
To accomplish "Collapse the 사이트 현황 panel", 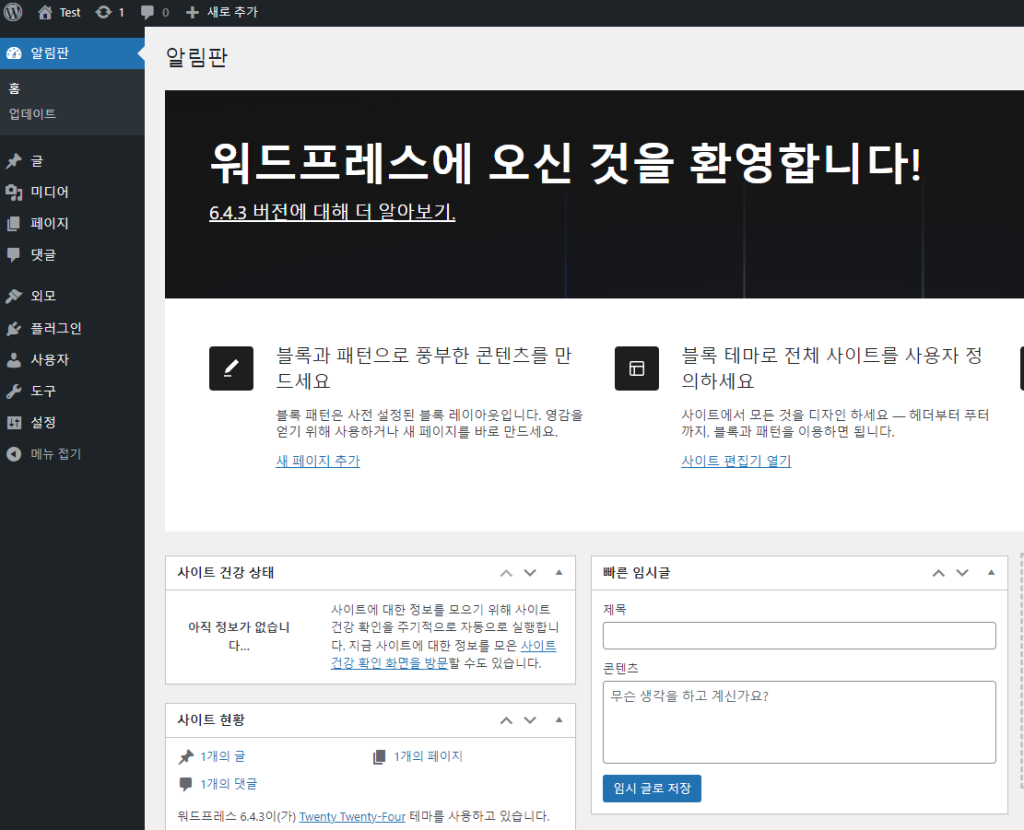I will coord(559,720).
